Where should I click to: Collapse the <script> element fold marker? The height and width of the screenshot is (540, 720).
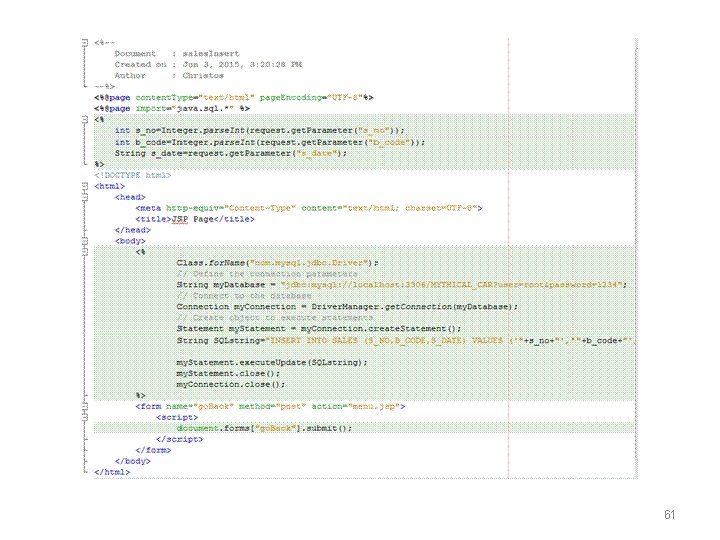pos(85,417)
